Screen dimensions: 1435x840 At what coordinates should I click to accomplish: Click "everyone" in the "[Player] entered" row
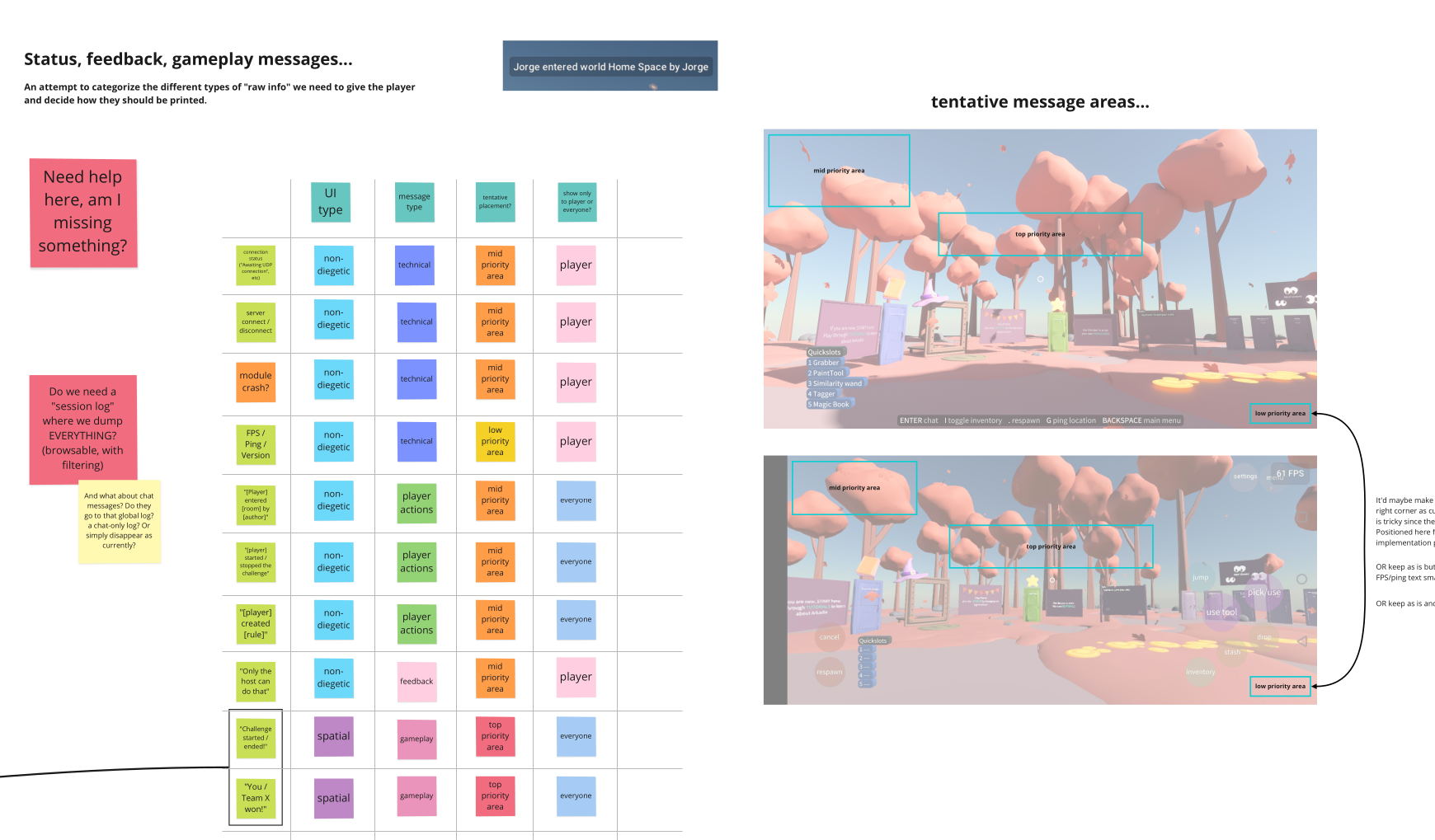click(x=576, y=501)
